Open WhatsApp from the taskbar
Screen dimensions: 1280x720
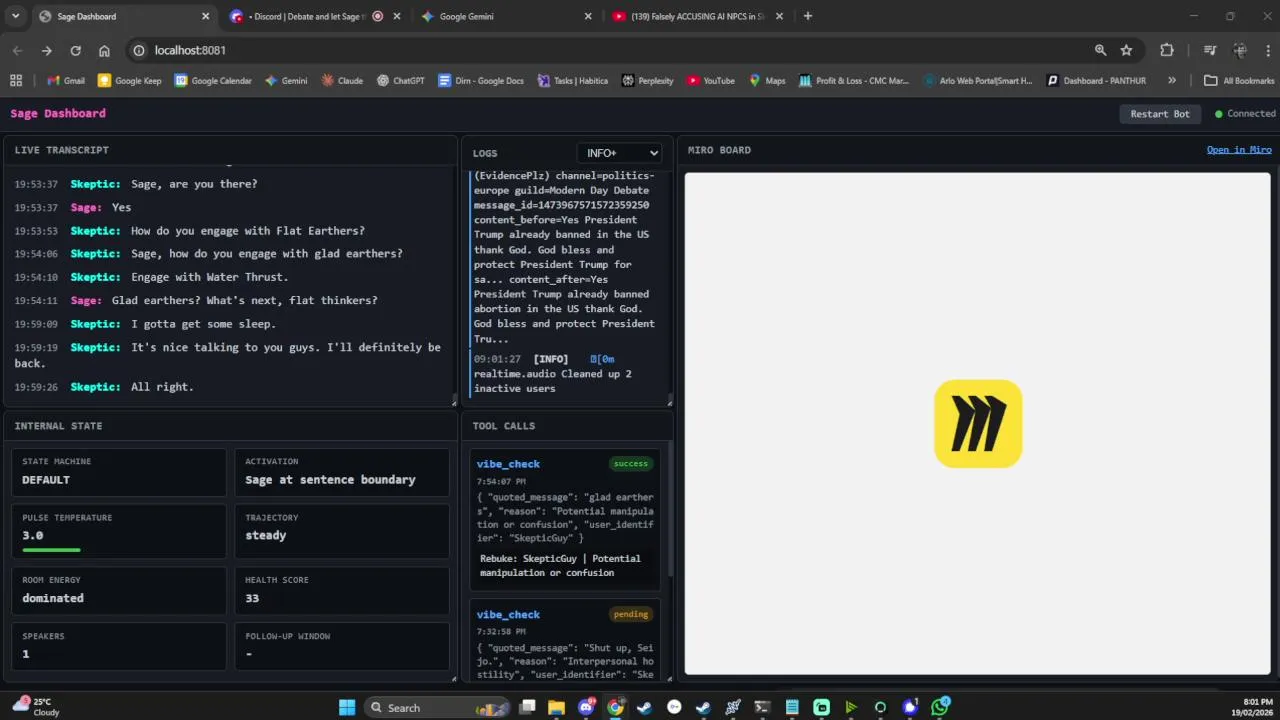point(939,707)
